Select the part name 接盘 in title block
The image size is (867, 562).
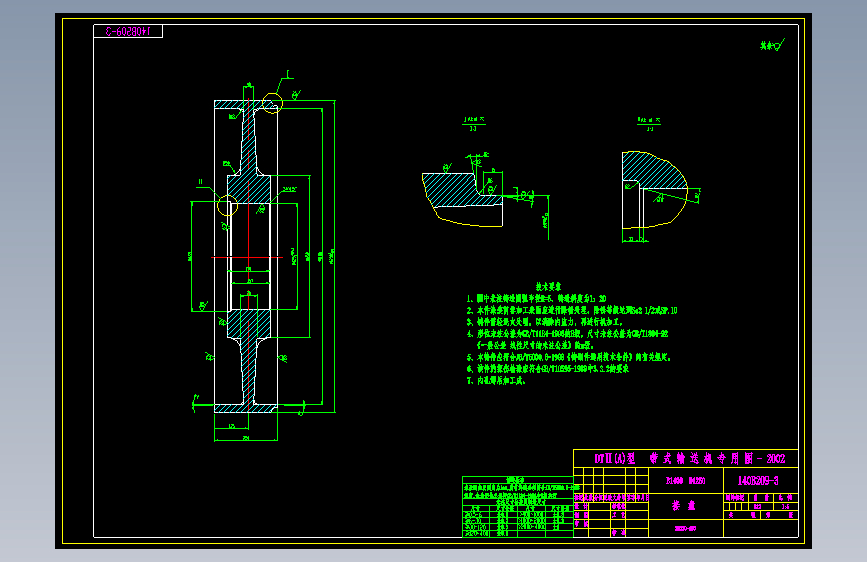[x=684, y=506]
